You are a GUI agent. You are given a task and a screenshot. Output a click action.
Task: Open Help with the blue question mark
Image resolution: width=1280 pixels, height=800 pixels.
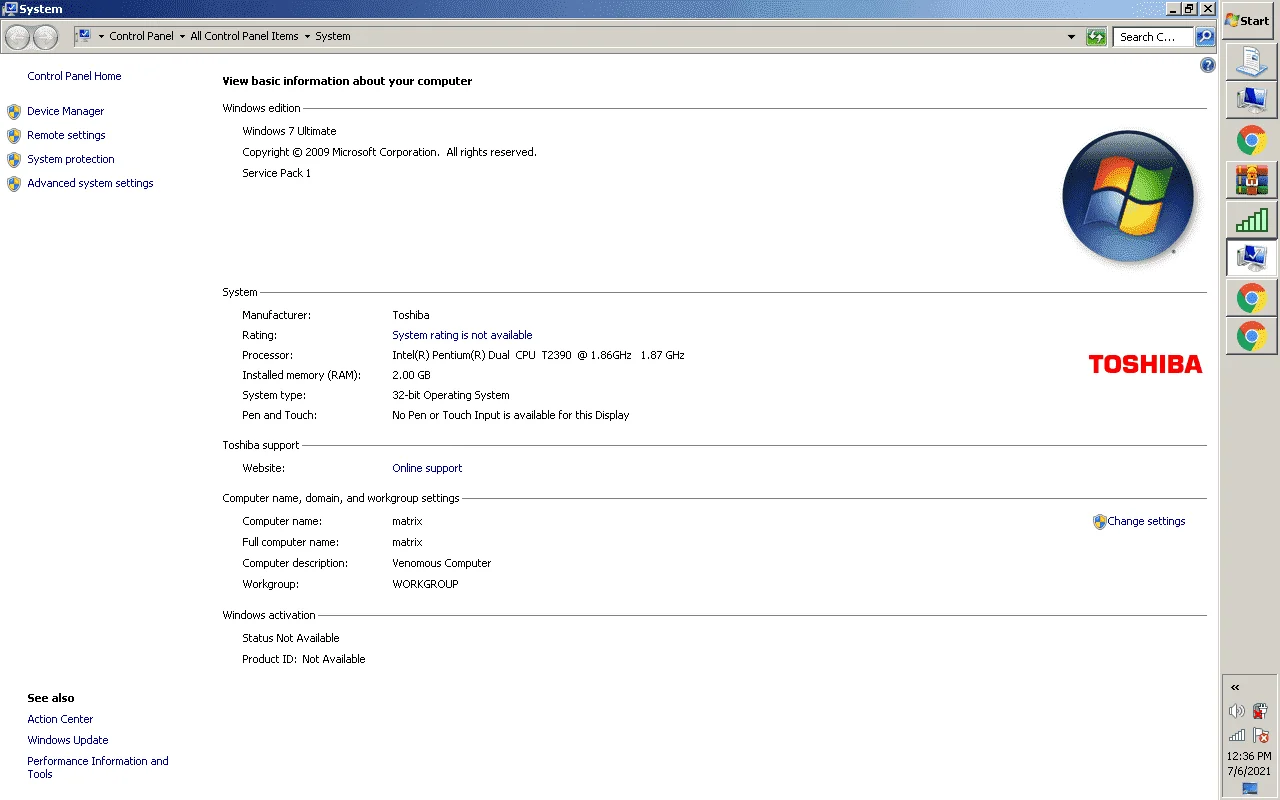point(1207,65)
